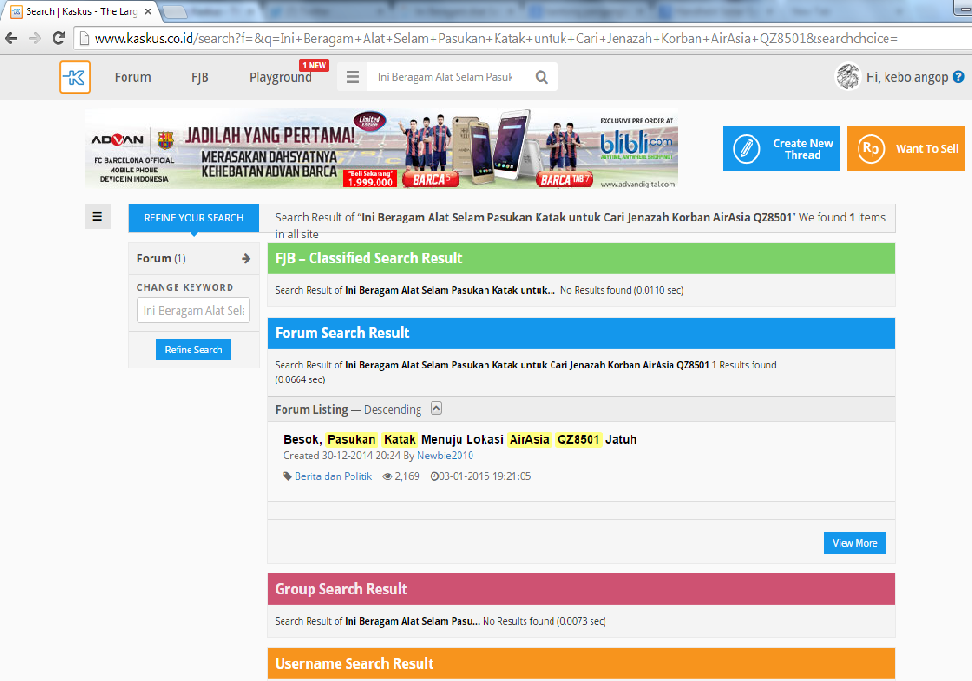Open the blue help question mark icon

click(x=959, y=77)
